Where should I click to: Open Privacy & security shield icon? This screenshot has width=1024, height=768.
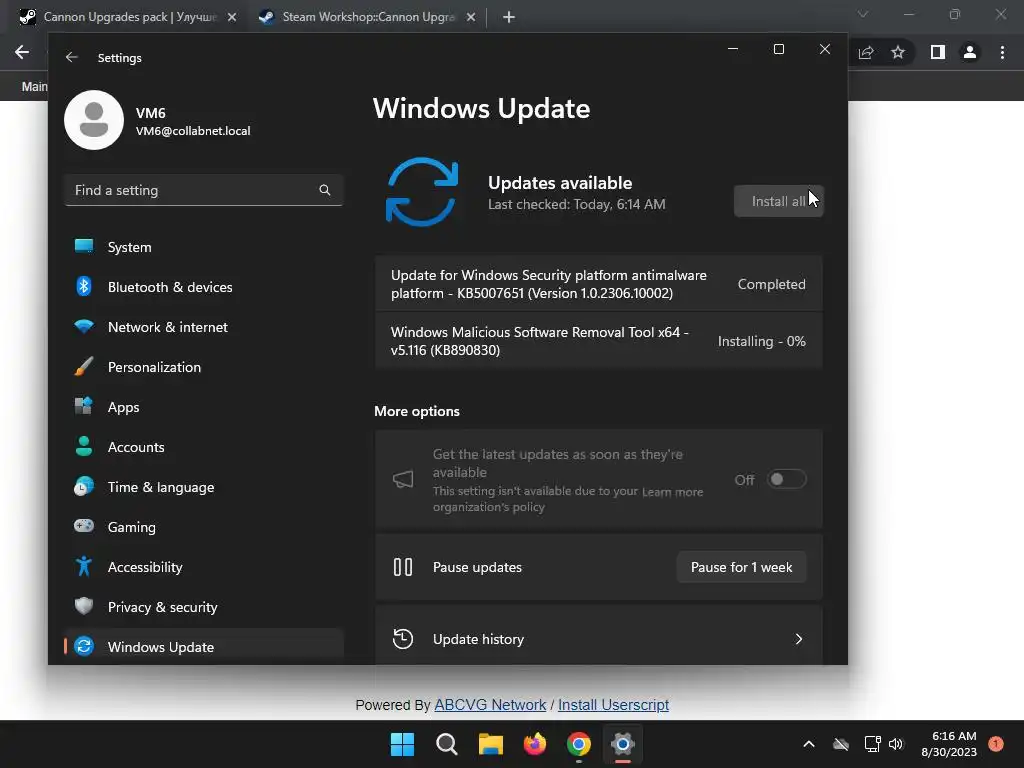[x=84, y=606]
